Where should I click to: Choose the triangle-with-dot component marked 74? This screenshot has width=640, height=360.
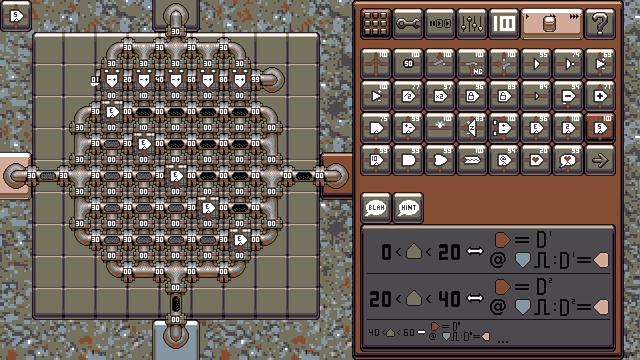(568, 63)
